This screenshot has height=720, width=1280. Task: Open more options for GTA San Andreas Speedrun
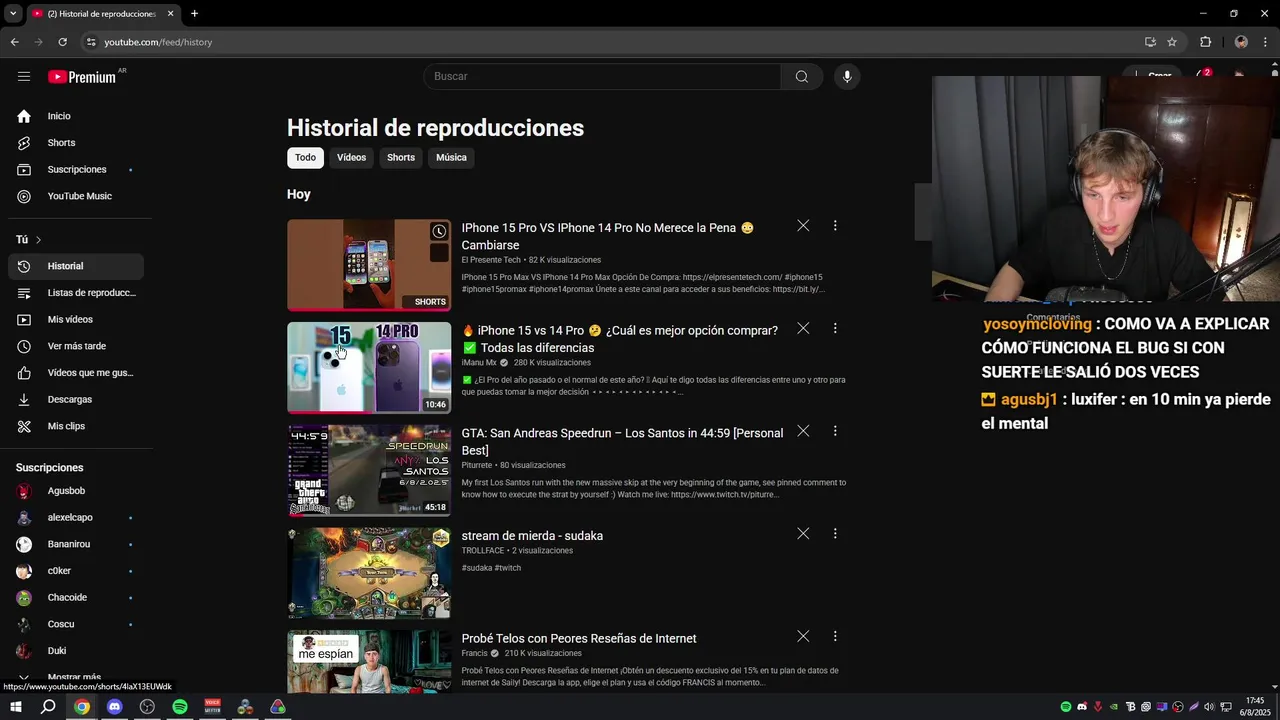(835, 431)
